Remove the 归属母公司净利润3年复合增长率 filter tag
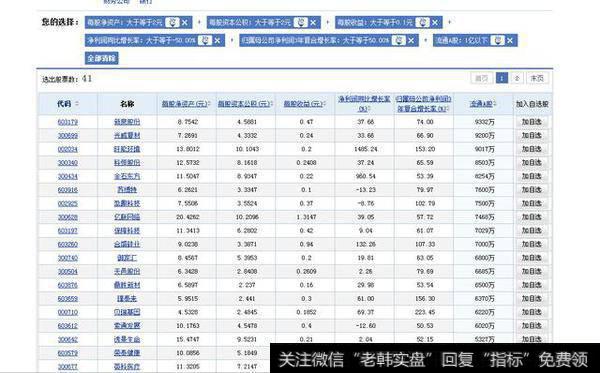Image resolution: width=600 pixels, height=373 pixels. pos(411,41)
